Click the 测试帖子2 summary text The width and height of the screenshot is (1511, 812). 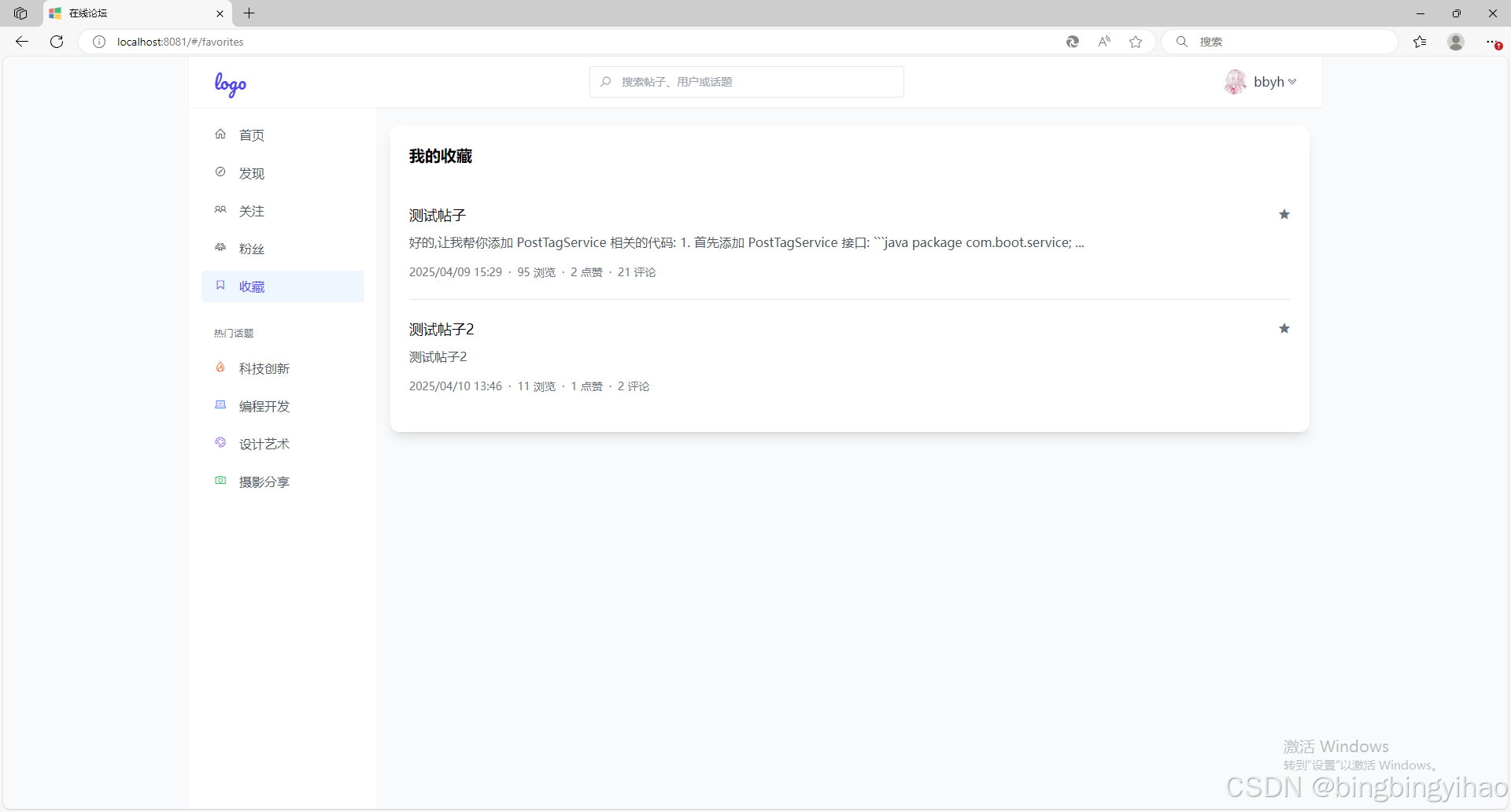pyautogui.click(x=438, y=357)
